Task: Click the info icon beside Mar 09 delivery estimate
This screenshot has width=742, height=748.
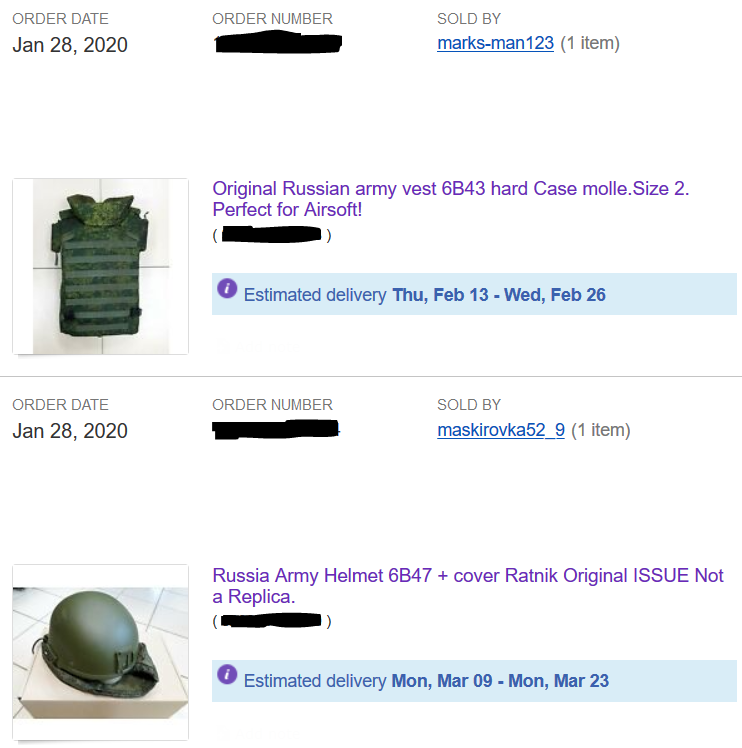Action: pos(227,675)
